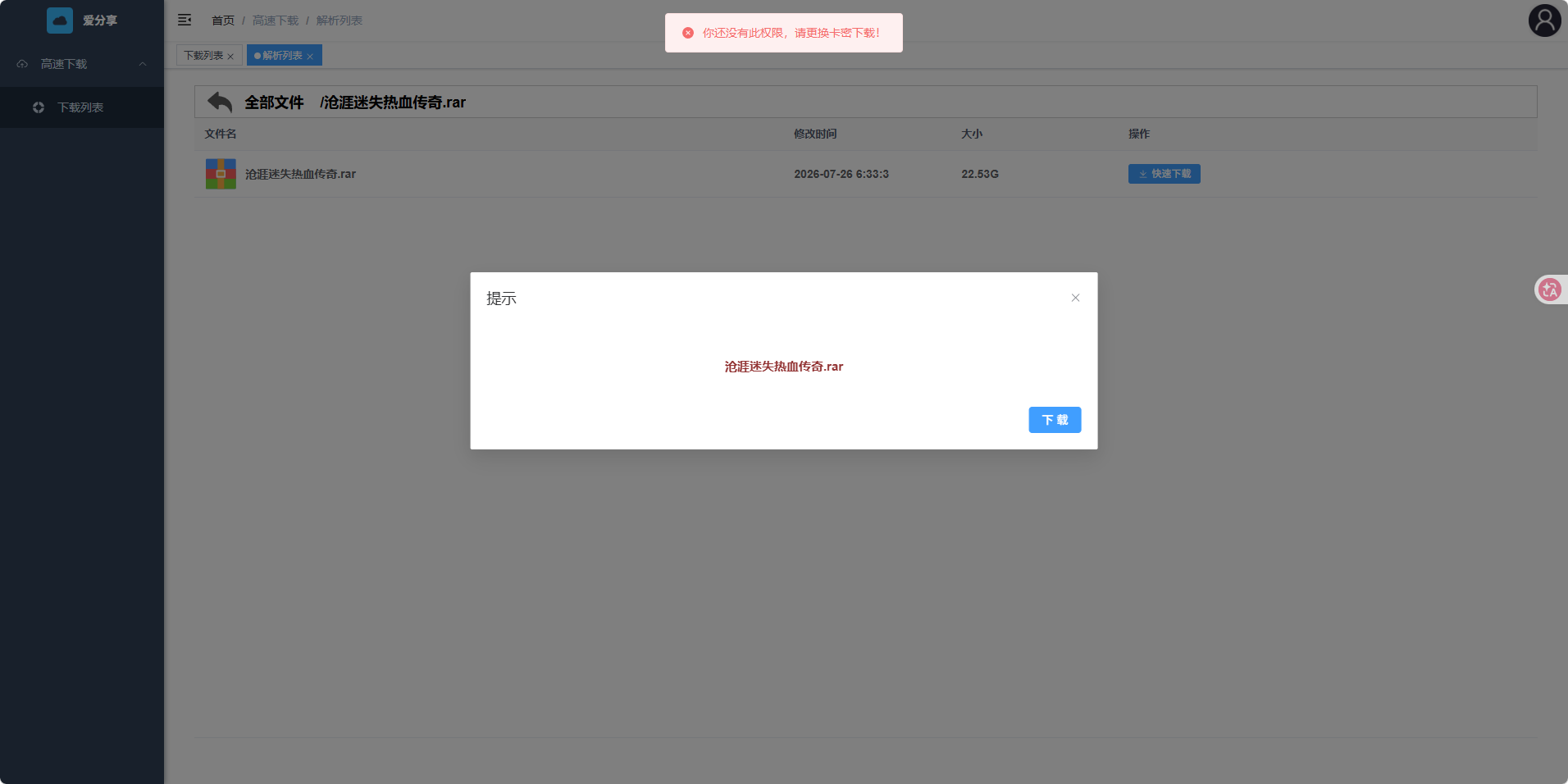Viewport: 1568px width, 784px height.
Task: Click 全部文件 in the path bar
Action: (274, 103)
